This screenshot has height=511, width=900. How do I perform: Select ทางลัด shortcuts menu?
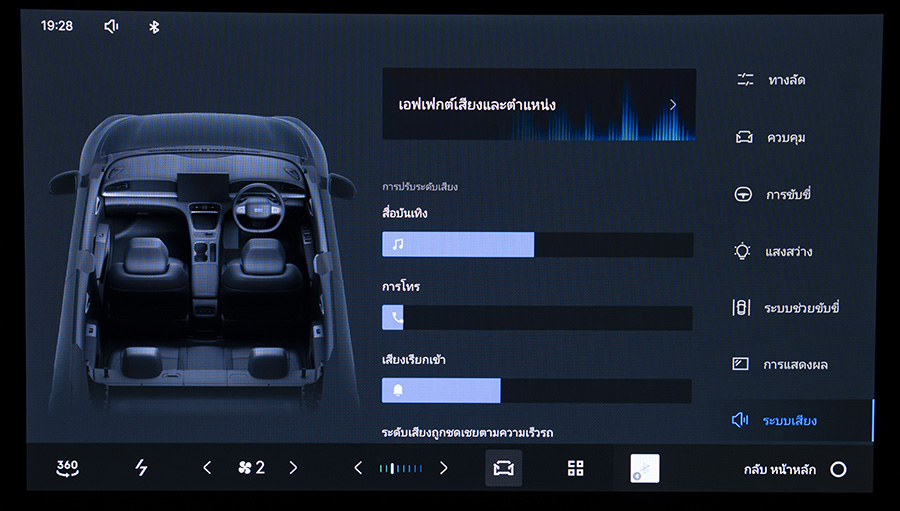[785, 80]
